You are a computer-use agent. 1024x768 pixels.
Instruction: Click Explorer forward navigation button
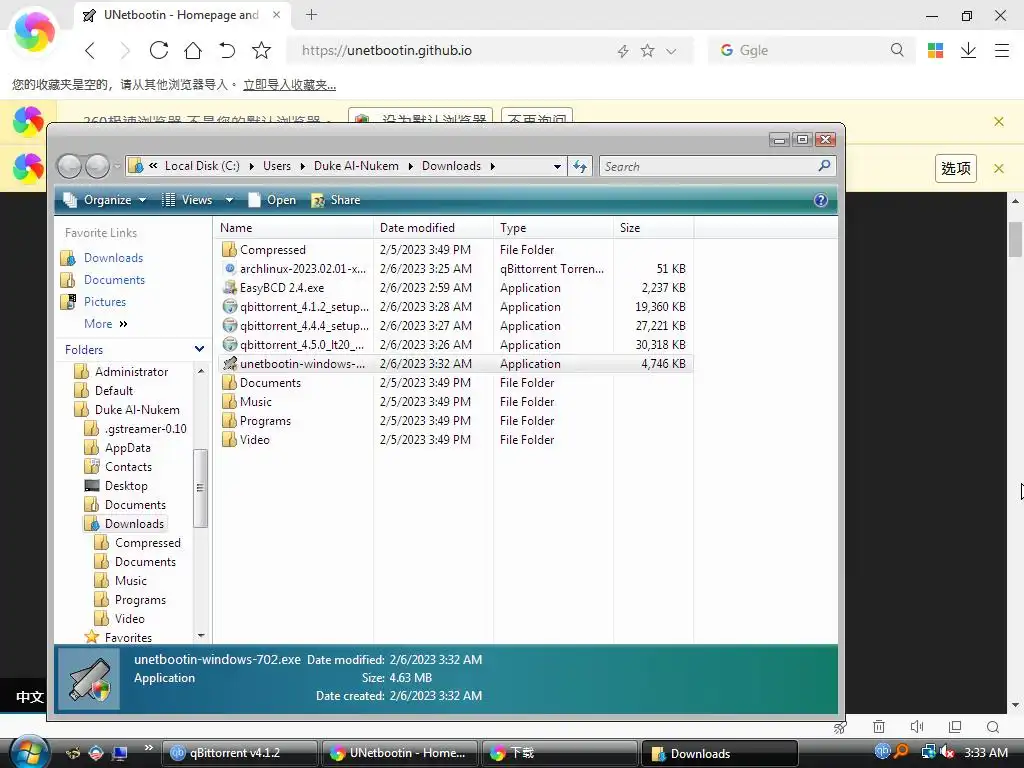coord(97,167)
